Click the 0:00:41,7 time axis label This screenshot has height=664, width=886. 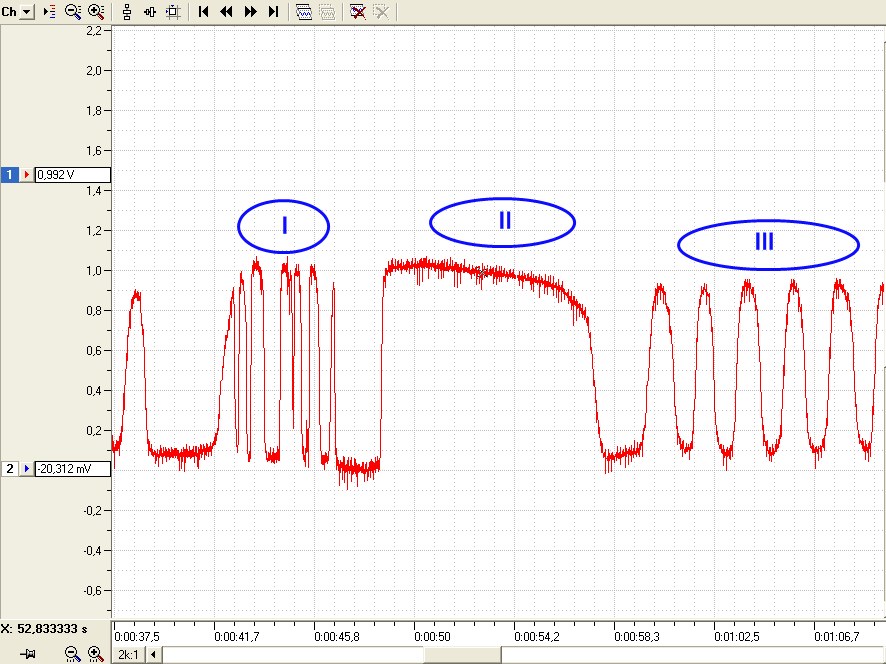(237, 637)
